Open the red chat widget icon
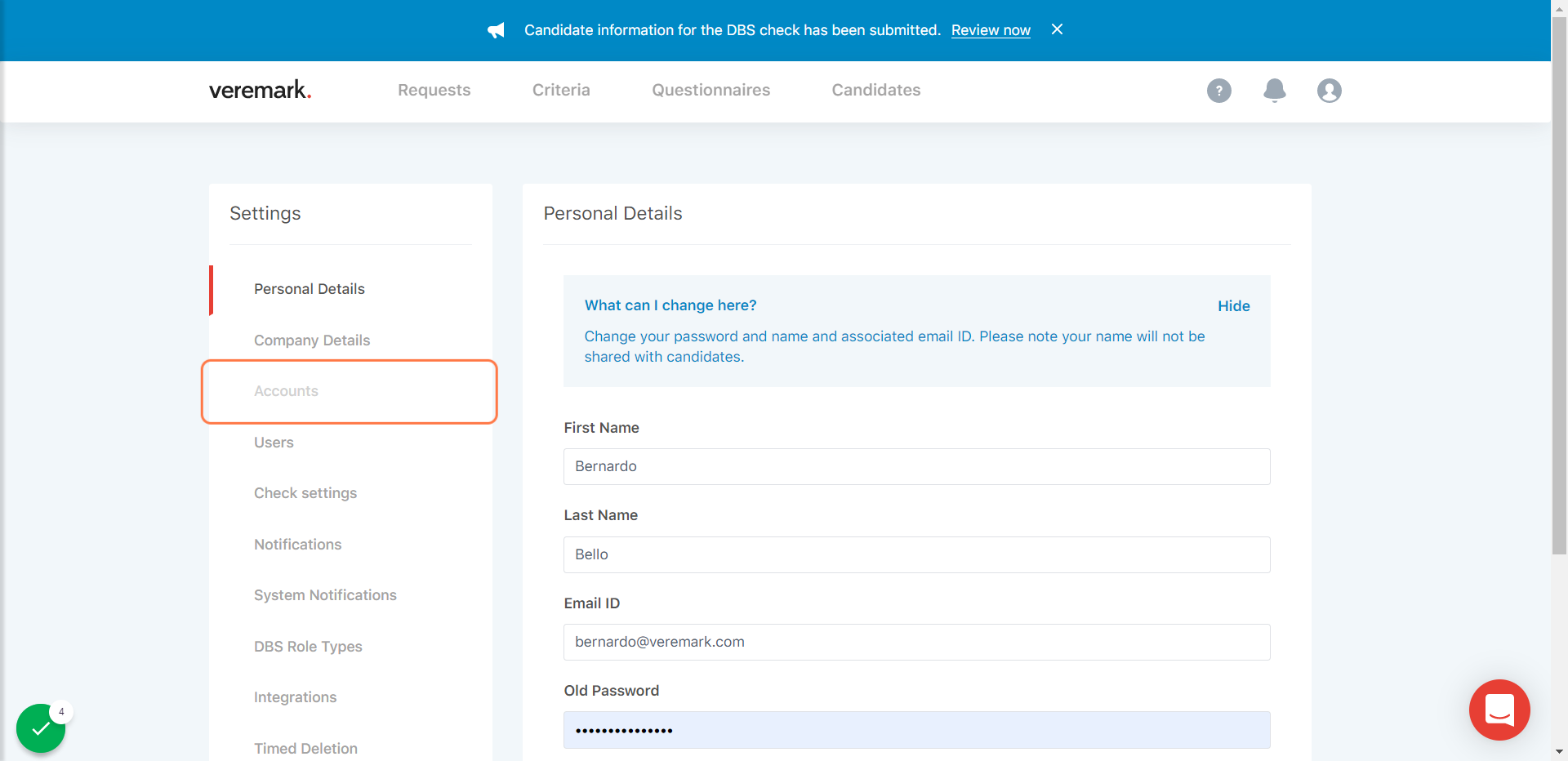 pos(1499,710)
